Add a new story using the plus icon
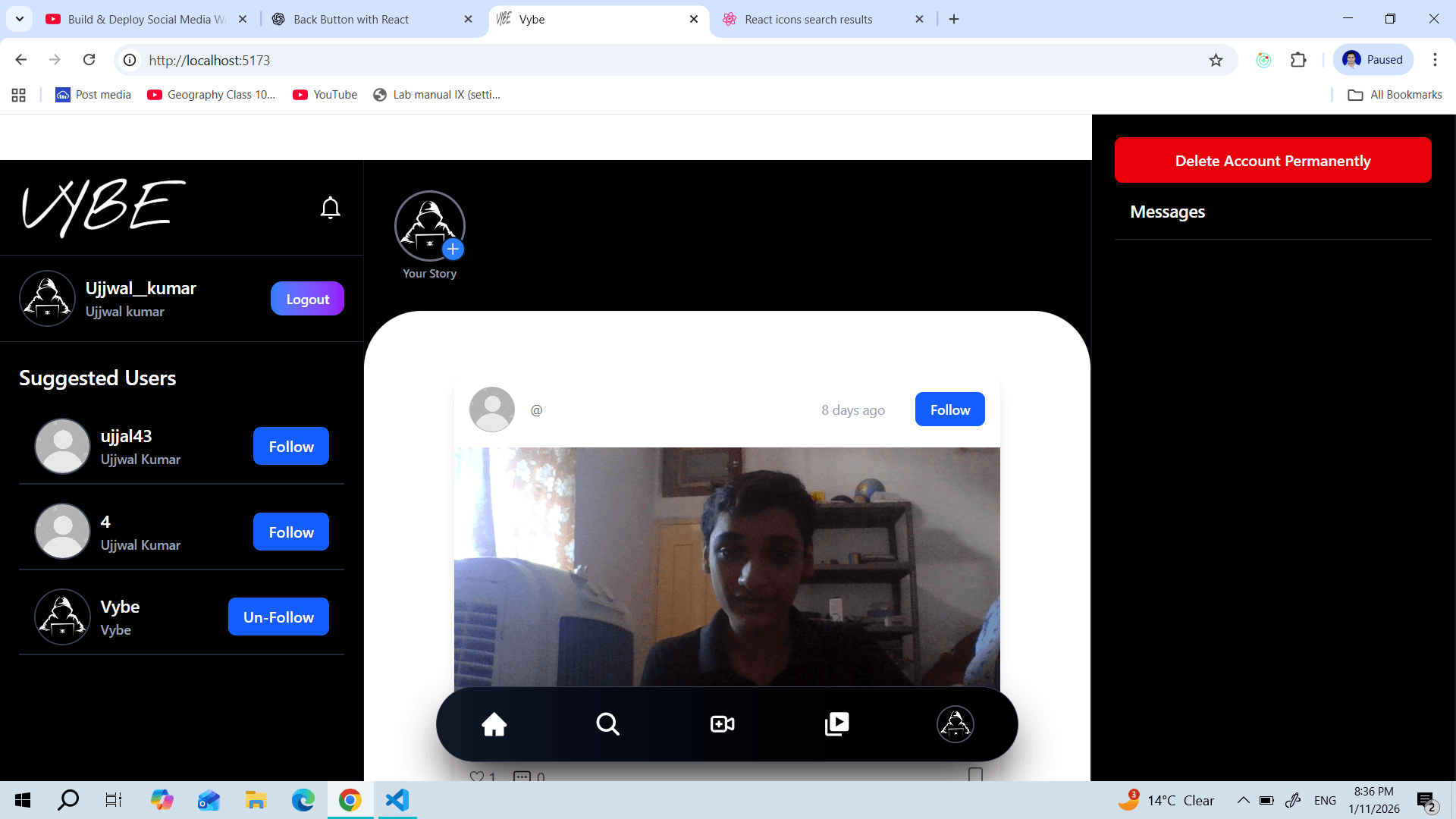This screenshot has height=819, width=1456. 453,249
